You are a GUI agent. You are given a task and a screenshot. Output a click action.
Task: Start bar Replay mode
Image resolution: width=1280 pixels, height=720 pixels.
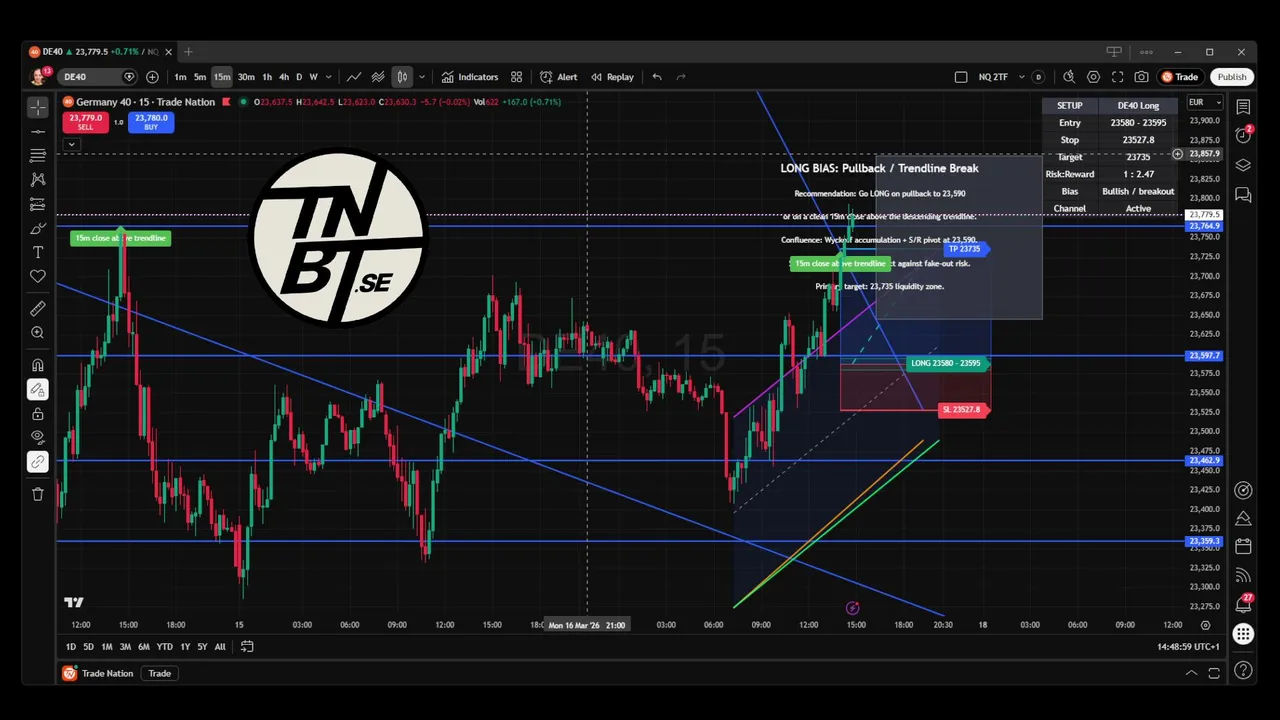(x=612, y=77)
